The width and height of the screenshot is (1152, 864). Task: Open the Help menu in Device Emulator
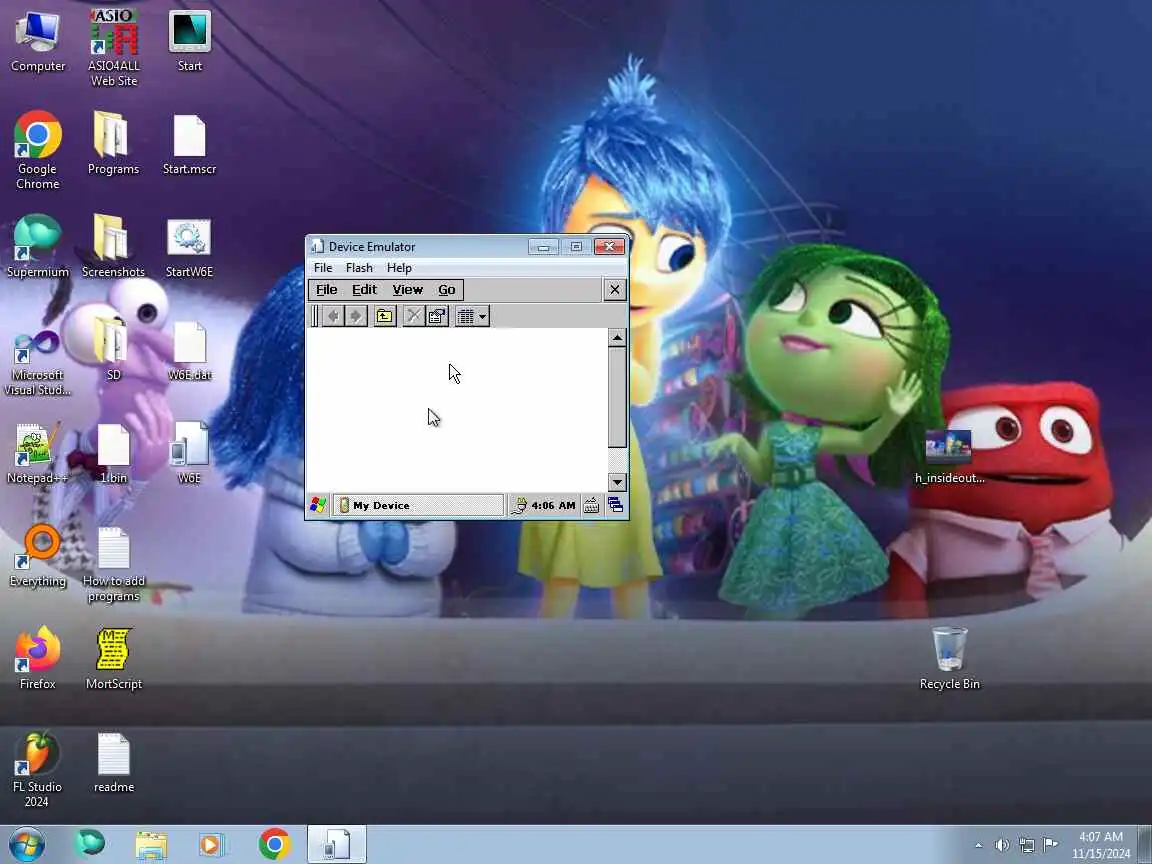[399, 267]
